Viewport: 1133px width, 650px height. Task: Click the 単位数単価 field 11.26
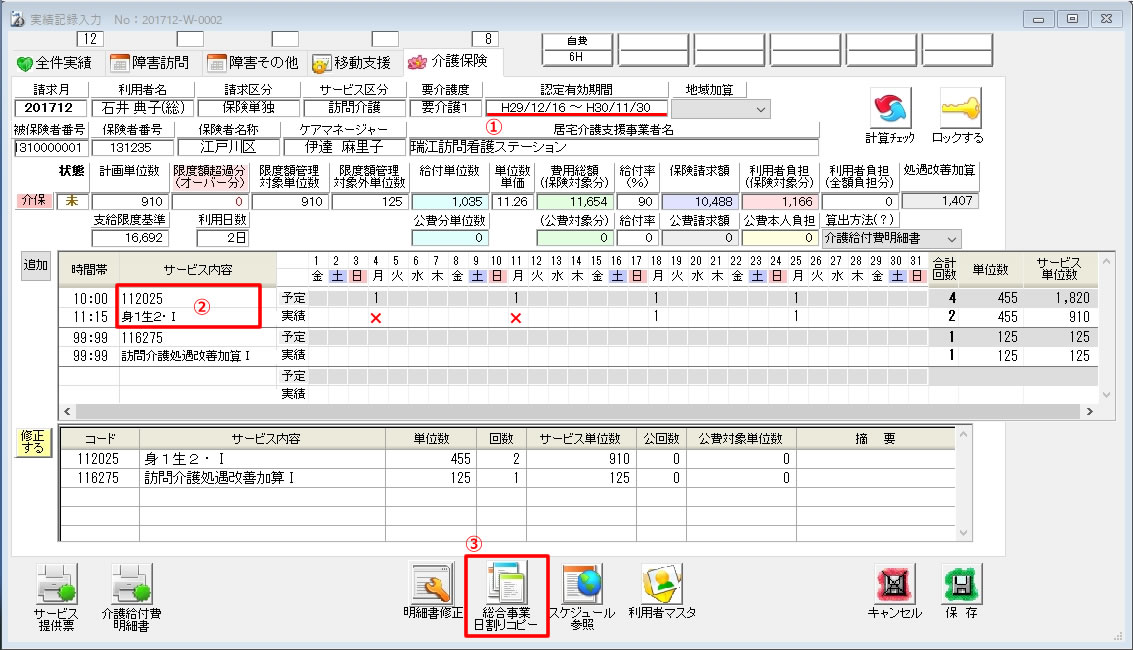512,202
